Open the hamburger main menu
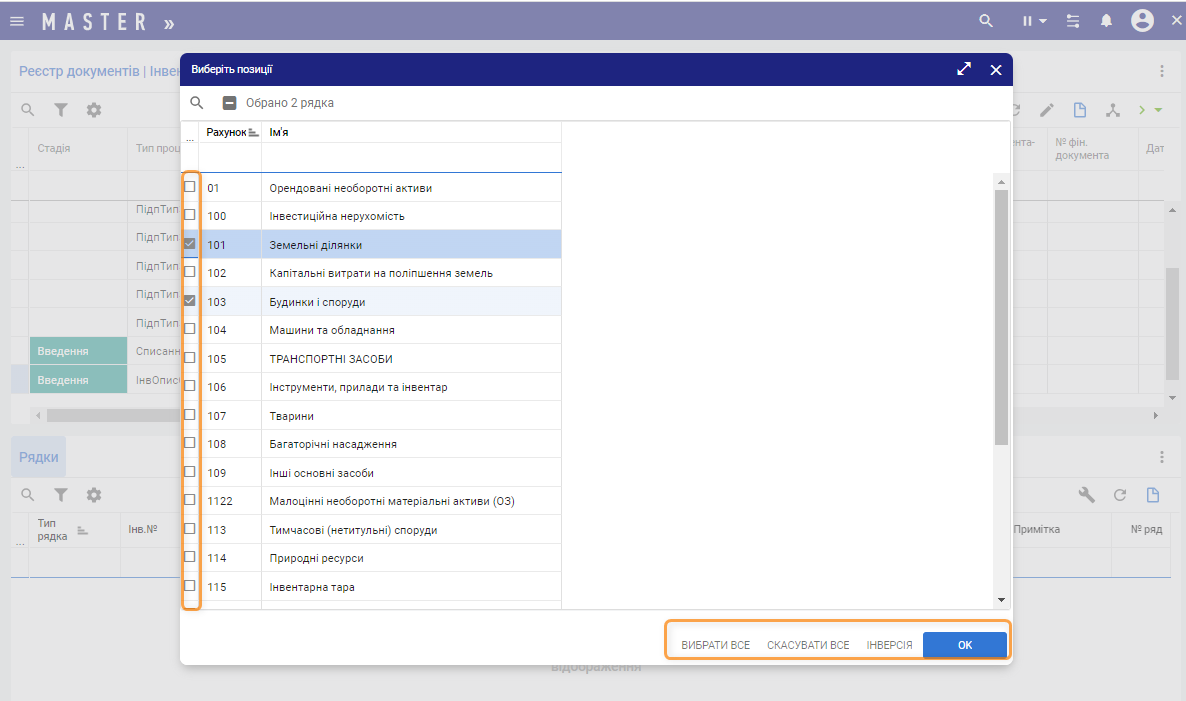 (x=17, y=21)
